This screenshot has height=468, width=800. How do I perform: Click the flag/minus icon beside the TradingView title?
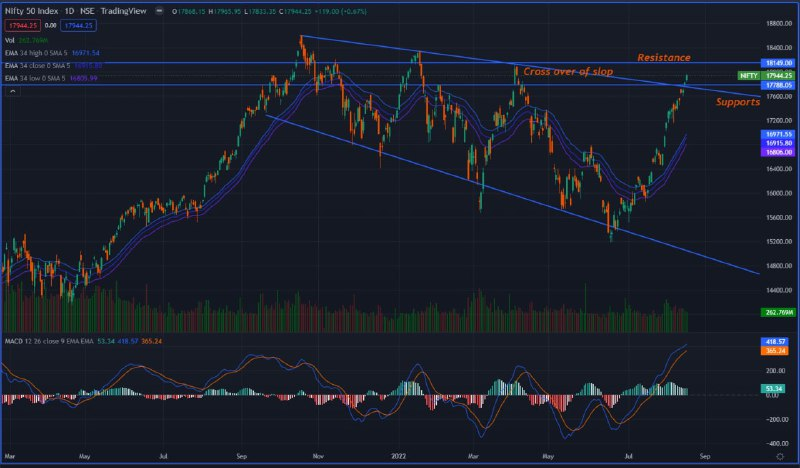[x=159, y=11]
